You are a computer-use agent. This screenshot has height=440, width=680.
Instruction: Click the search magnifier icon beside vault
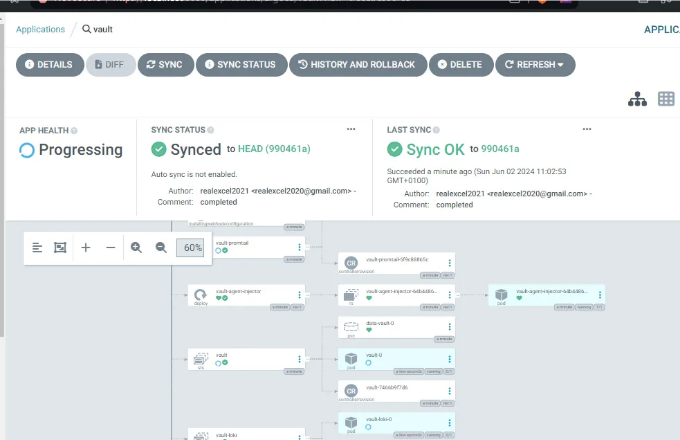(86, 29)
